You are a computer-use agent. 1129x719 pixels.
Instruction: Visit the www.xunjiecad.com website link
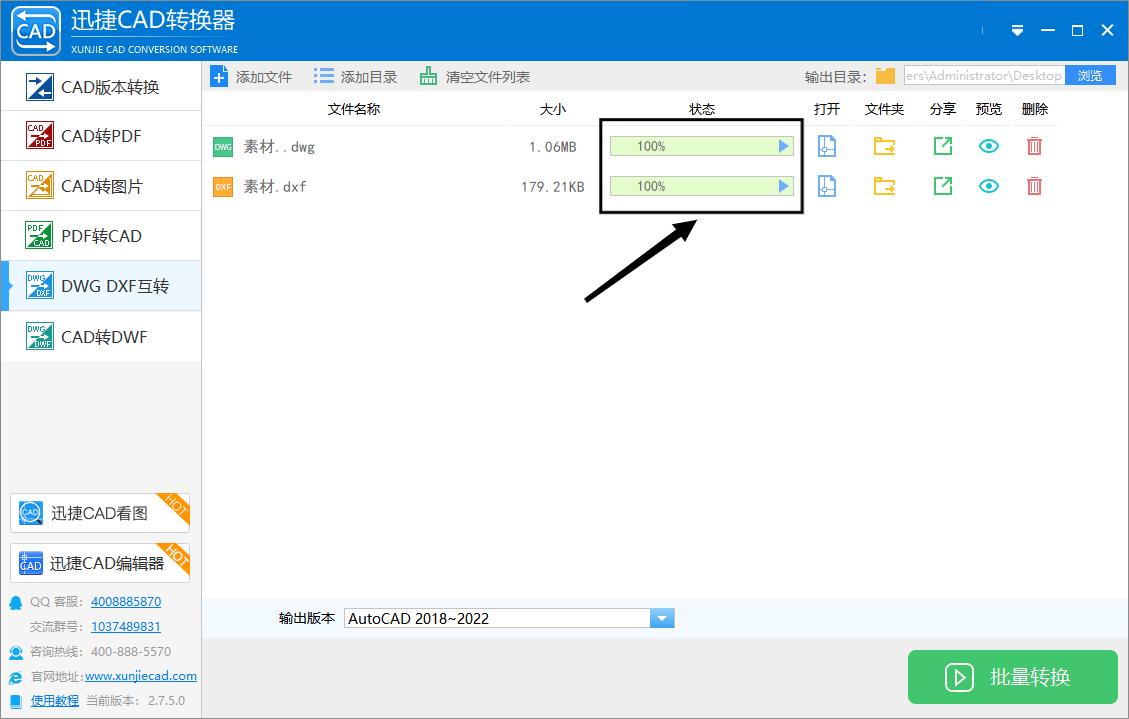point(140,675)
